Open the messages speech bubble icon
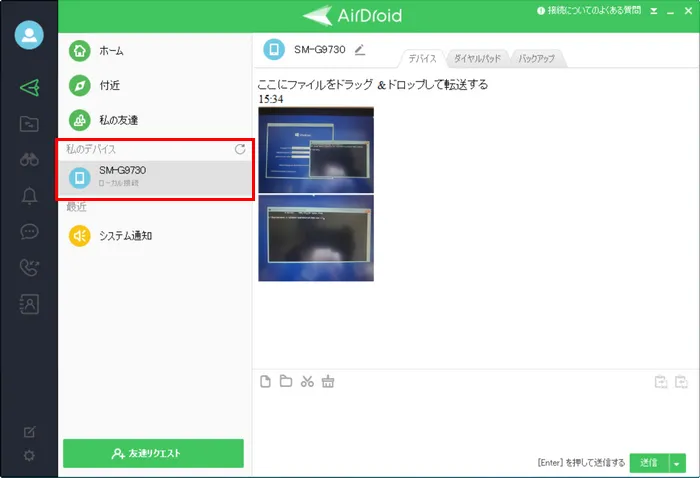This screenshot has width=700, height=478. pyautogui.click(x=29, y=232)
